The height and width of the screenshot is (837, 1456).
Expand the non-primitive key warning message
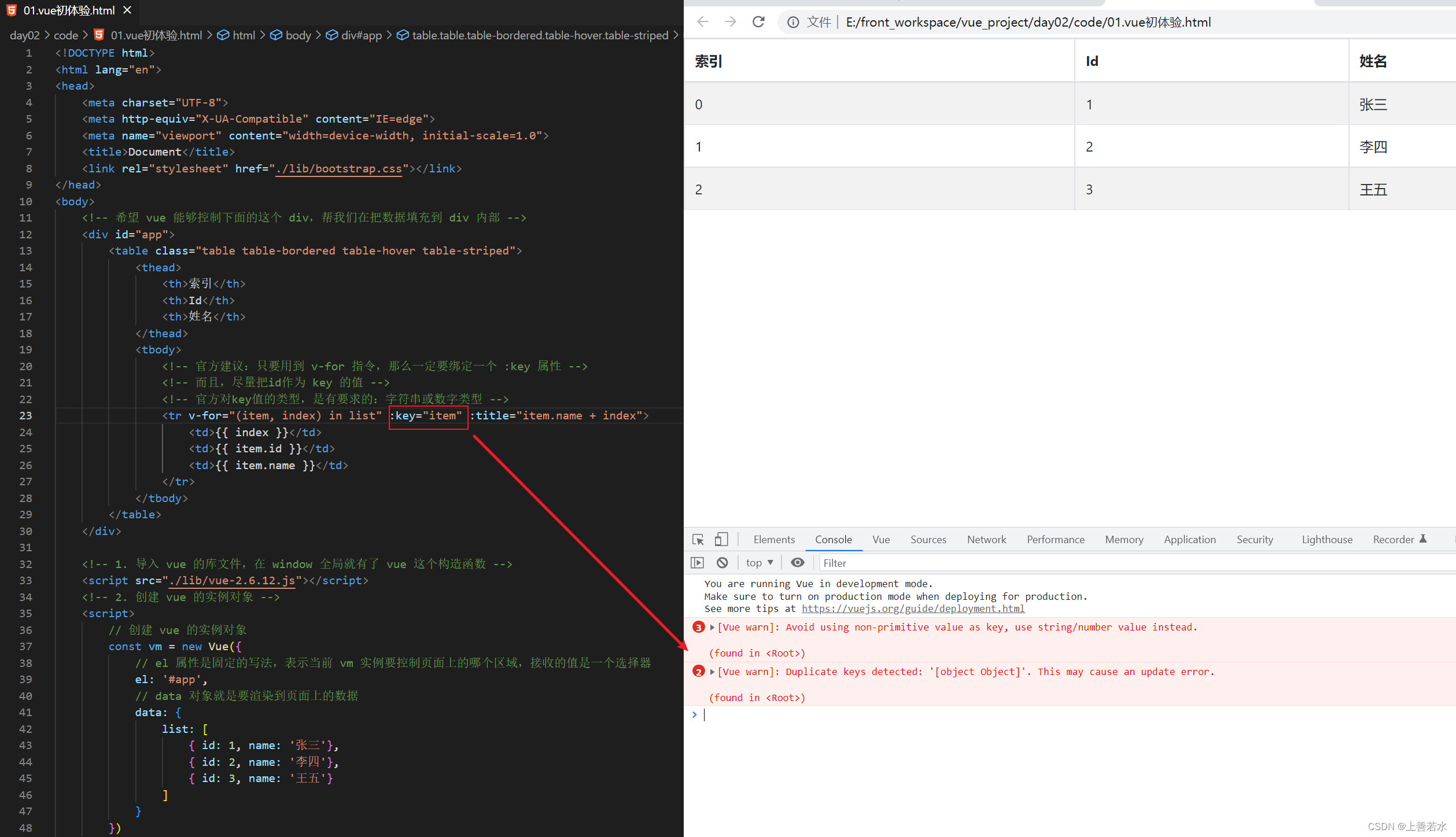coord(713,627)
